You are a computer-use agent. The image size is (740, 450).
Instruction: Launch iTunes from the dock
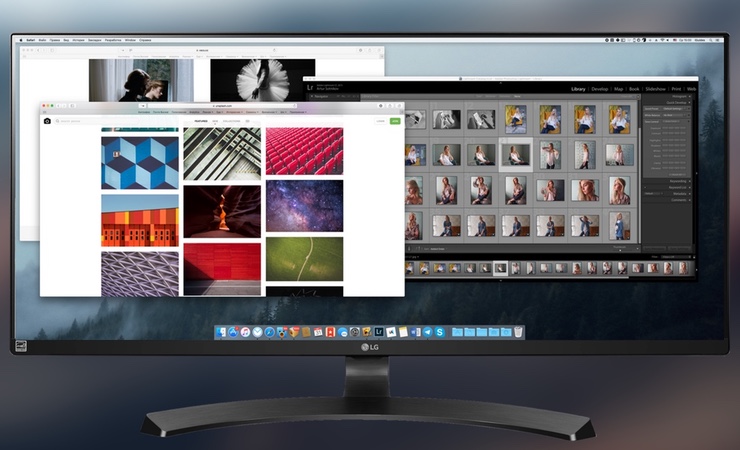click(x=245, y=332)
